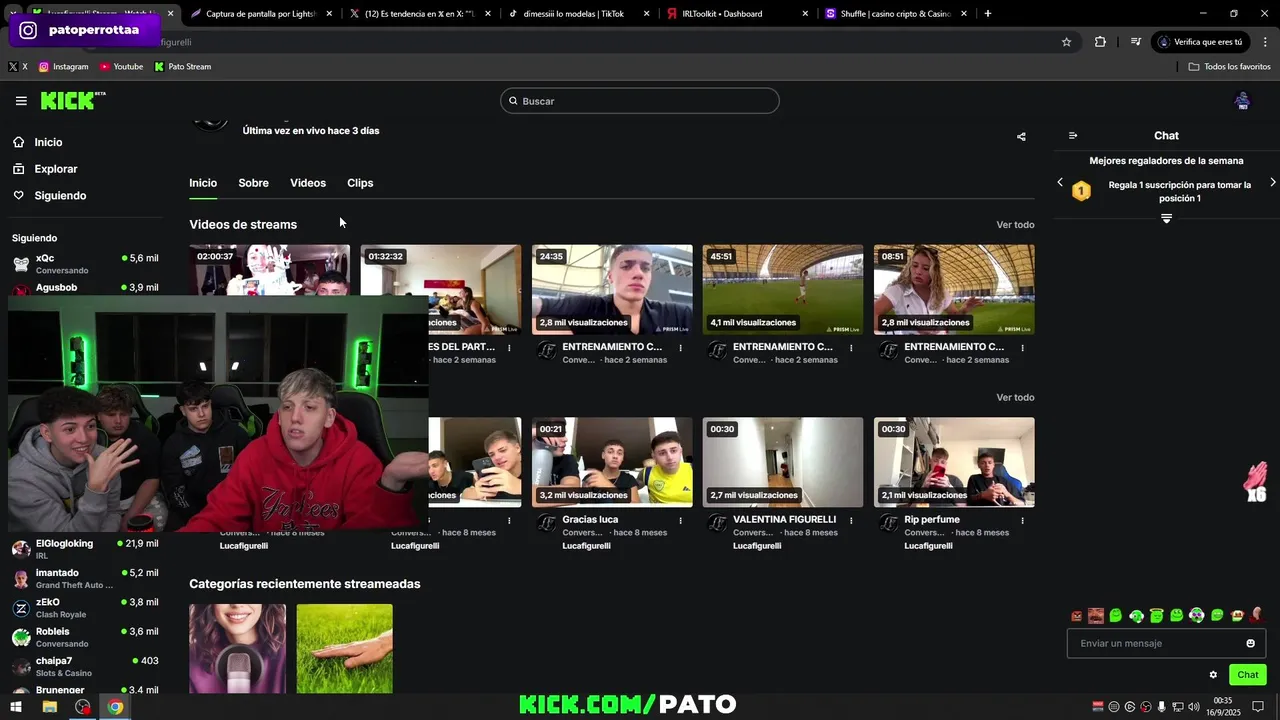
Task: Open options for Rip perfume clip
Action: pyautogui.click(x=1022, y=521)
